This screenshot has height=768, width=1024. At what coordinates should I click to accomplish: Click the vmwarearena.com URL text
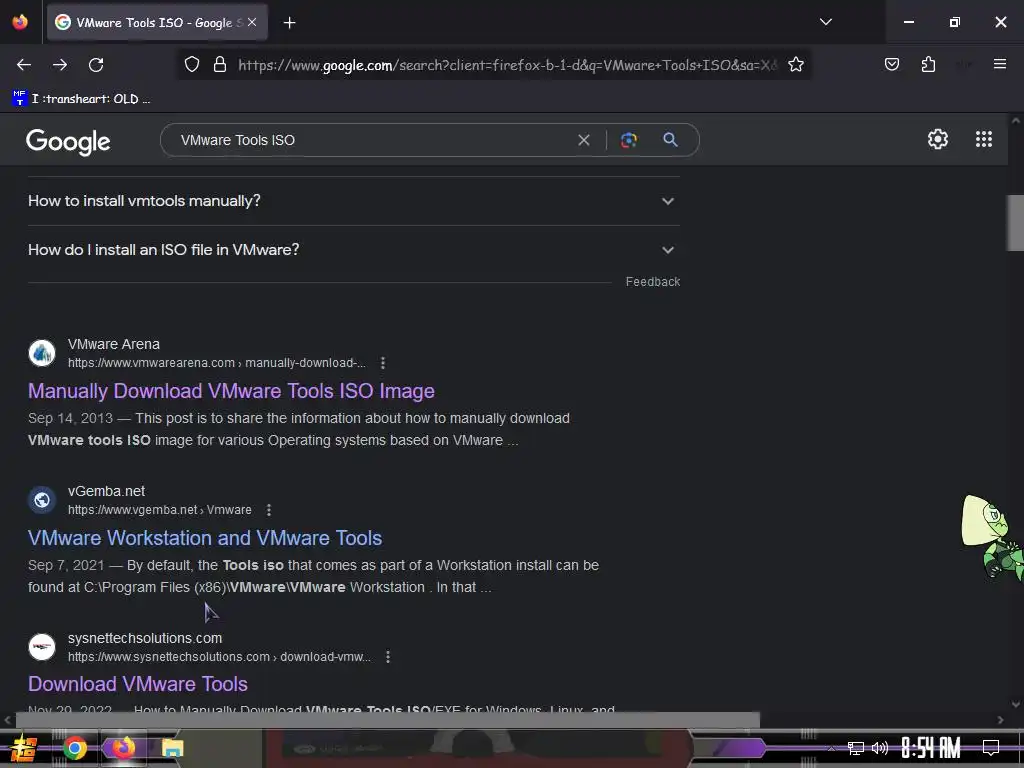click(x=217, y=362)
